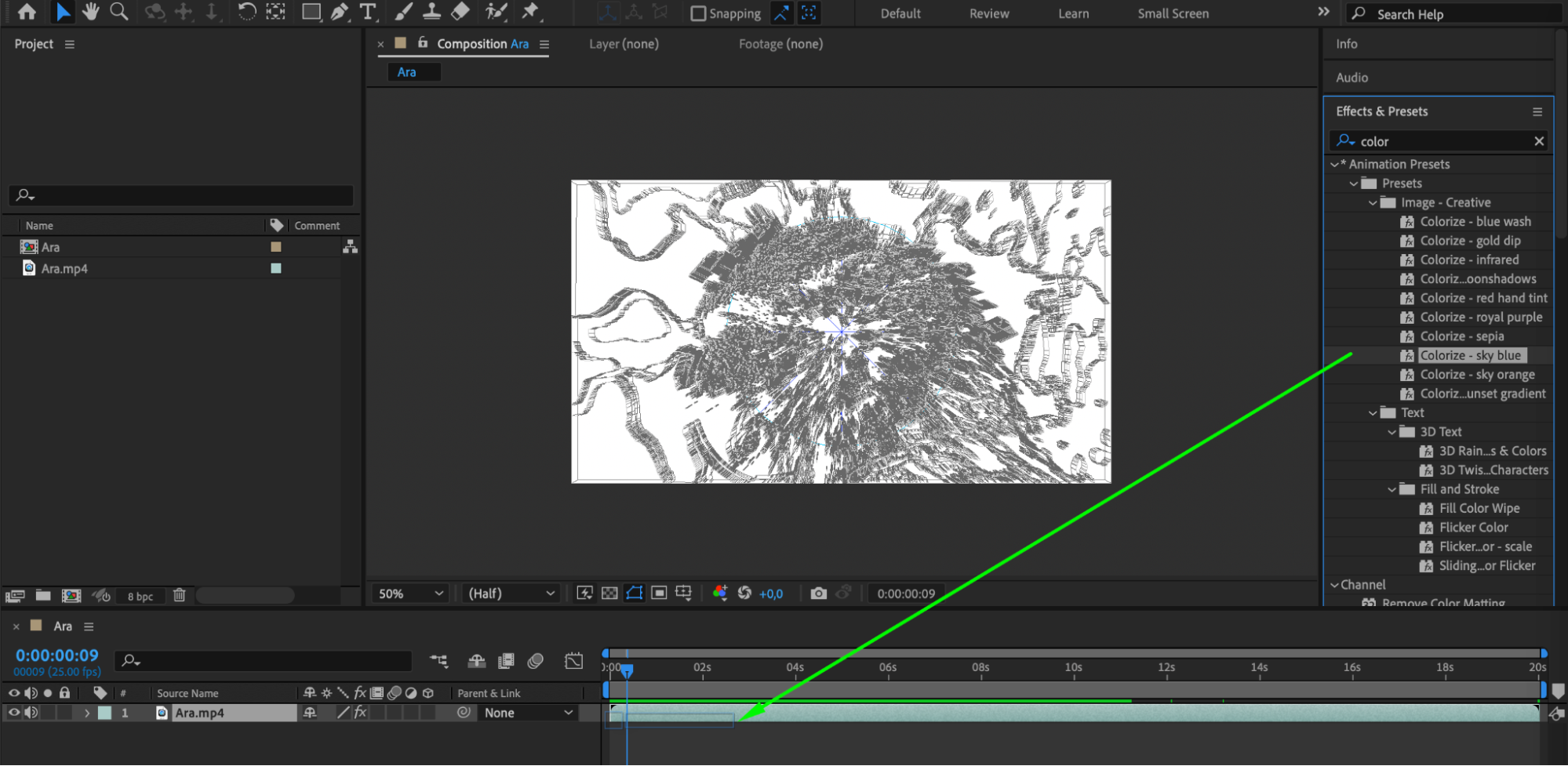The width and height of the screenshot is (1568, 766).
Task: Open the 50% magnification dropdown
Action: [x=410, y=594]
